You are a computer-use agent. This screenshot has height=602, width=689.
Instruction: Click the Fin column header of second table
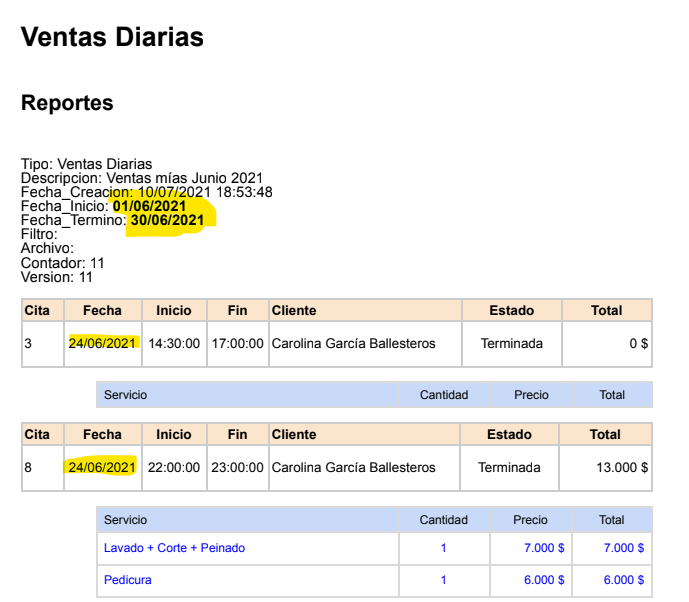coord(237,435)
